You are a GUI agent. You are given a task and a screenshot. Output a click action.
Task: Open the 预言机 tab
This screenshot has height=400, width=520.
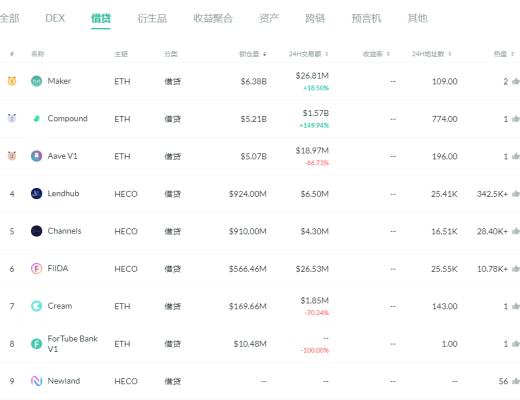pos(366,18)
